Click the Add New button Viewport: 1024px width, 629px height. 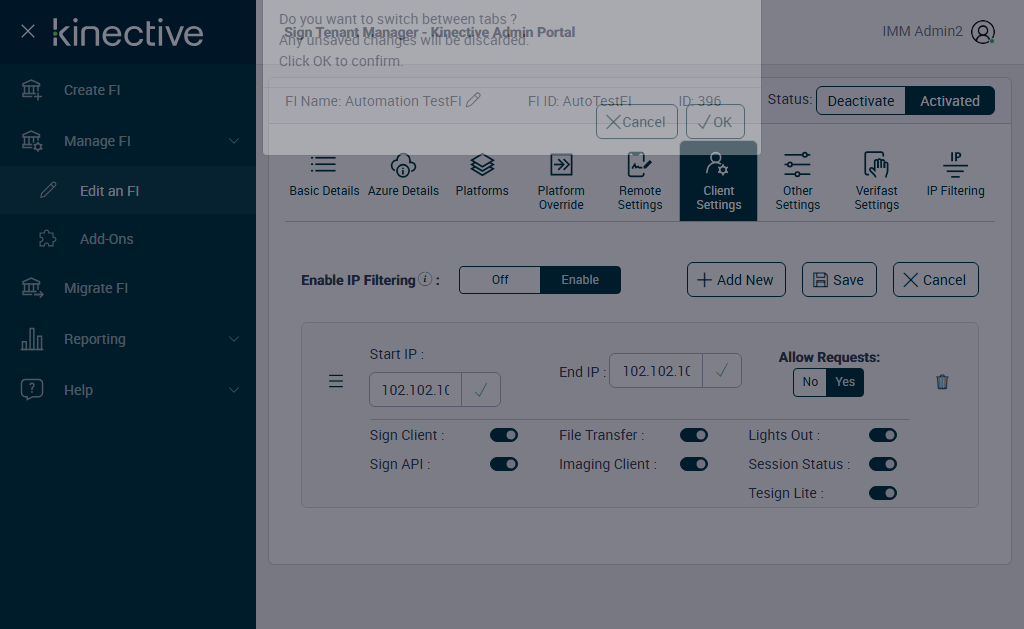pyautogui.click(x=736, y=280)
